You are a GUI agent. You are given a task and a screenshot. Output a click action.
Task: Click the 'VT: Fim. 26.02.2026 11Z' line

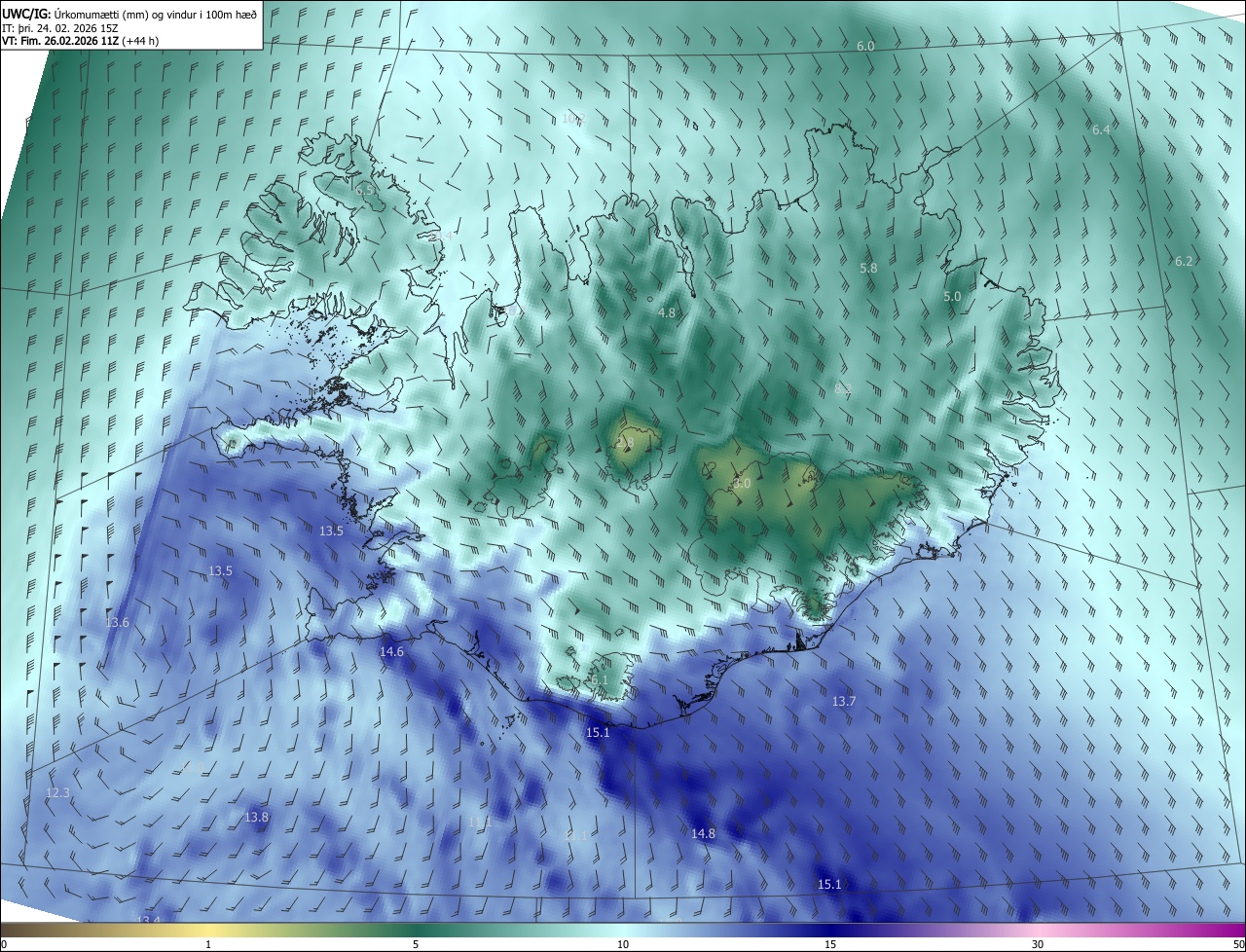80,41
